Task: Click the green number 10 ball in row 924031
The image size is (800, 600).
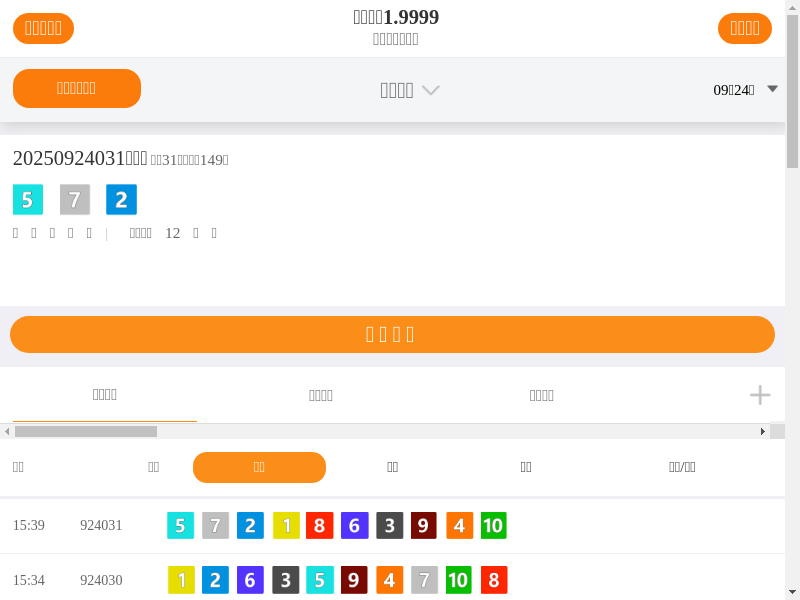Action: pos(493,526)
